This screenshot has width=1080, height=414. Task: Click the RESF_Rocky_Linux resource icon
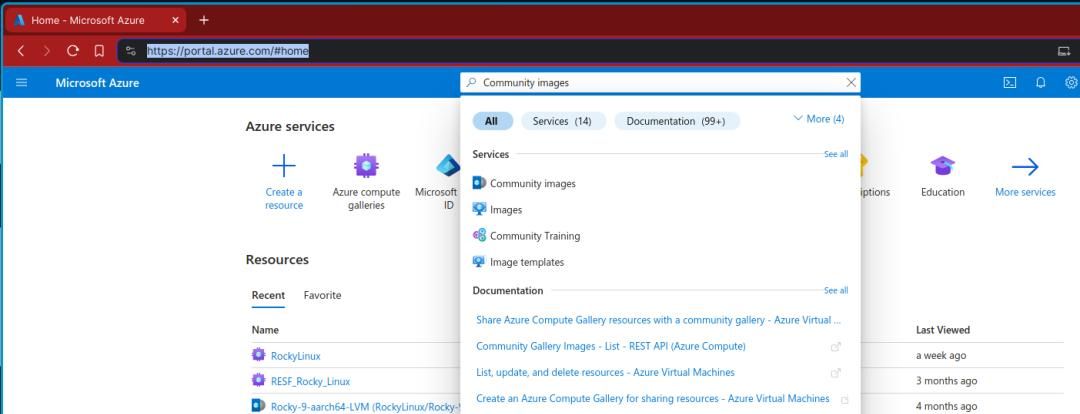click(x=258, y=380)
